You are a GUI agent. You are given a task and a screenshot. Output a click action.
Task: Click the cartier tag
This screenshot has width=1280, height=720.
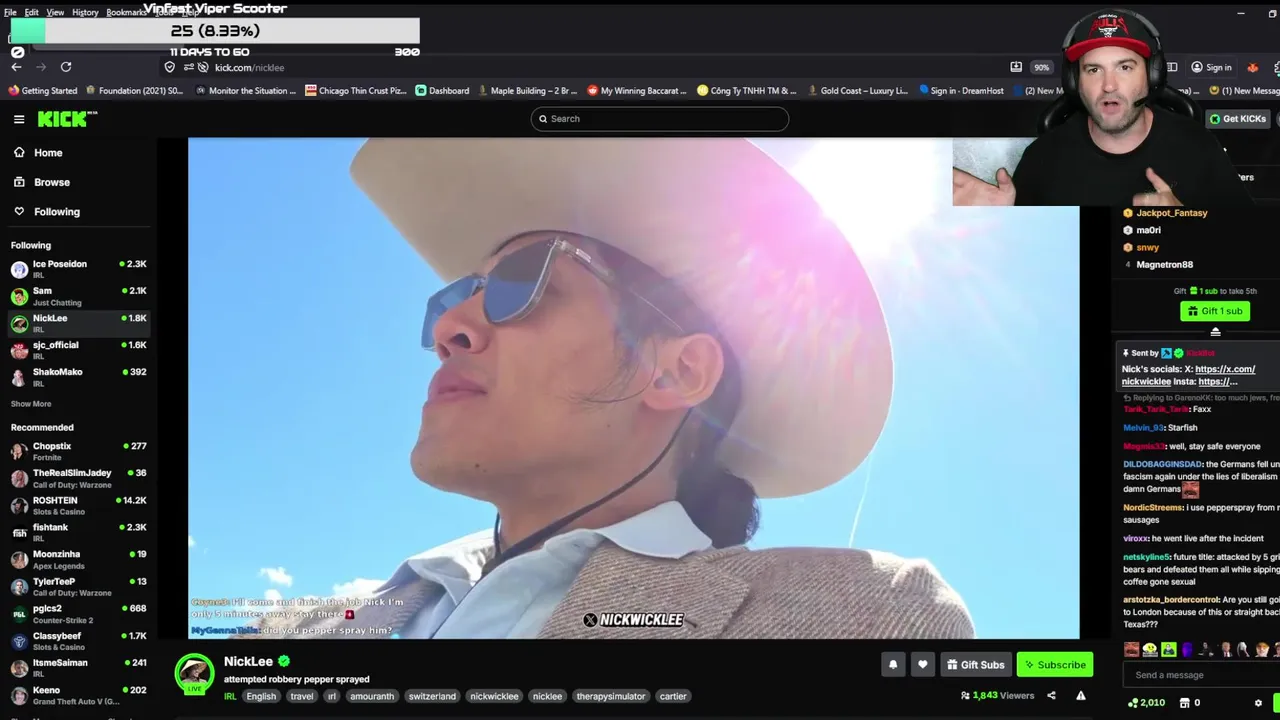pos(673,696)
